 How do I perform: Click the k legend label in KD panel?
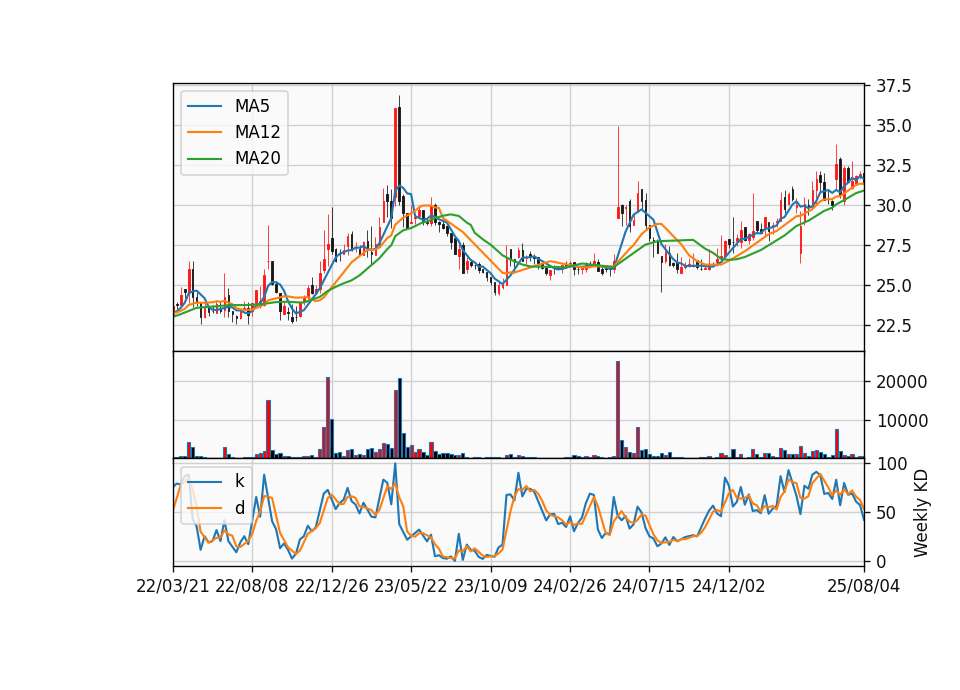(x=239, y=481)
